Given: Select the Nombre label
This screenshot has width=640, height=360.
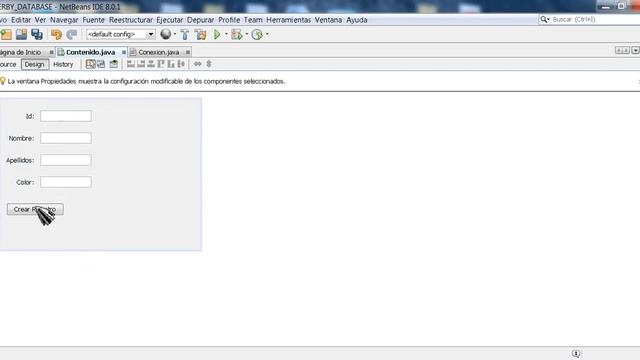Looking at the screenshot, I should click(21, 138).
